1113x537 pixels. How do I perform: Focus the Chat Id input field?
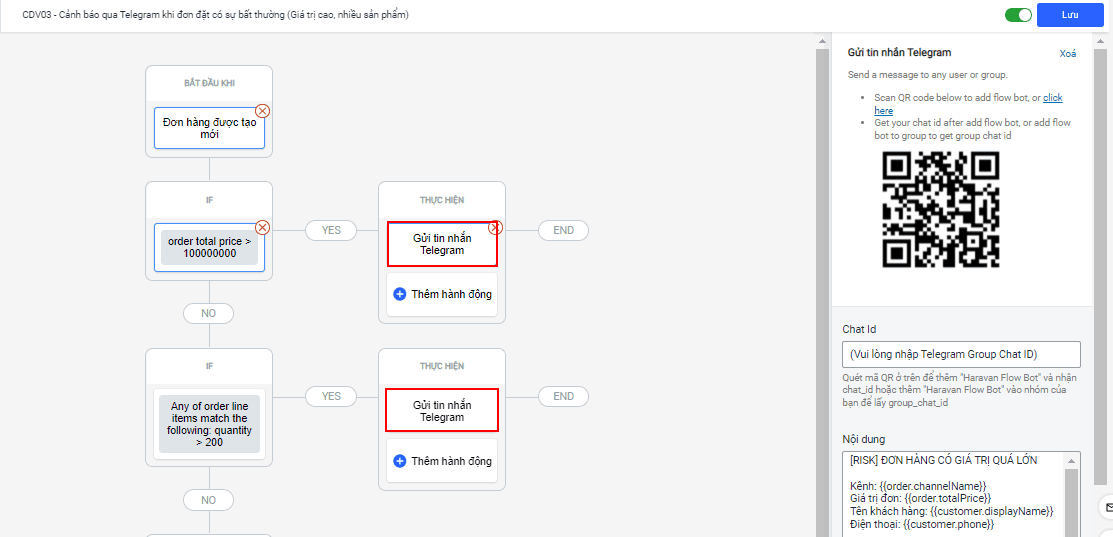tap(960, 354)
